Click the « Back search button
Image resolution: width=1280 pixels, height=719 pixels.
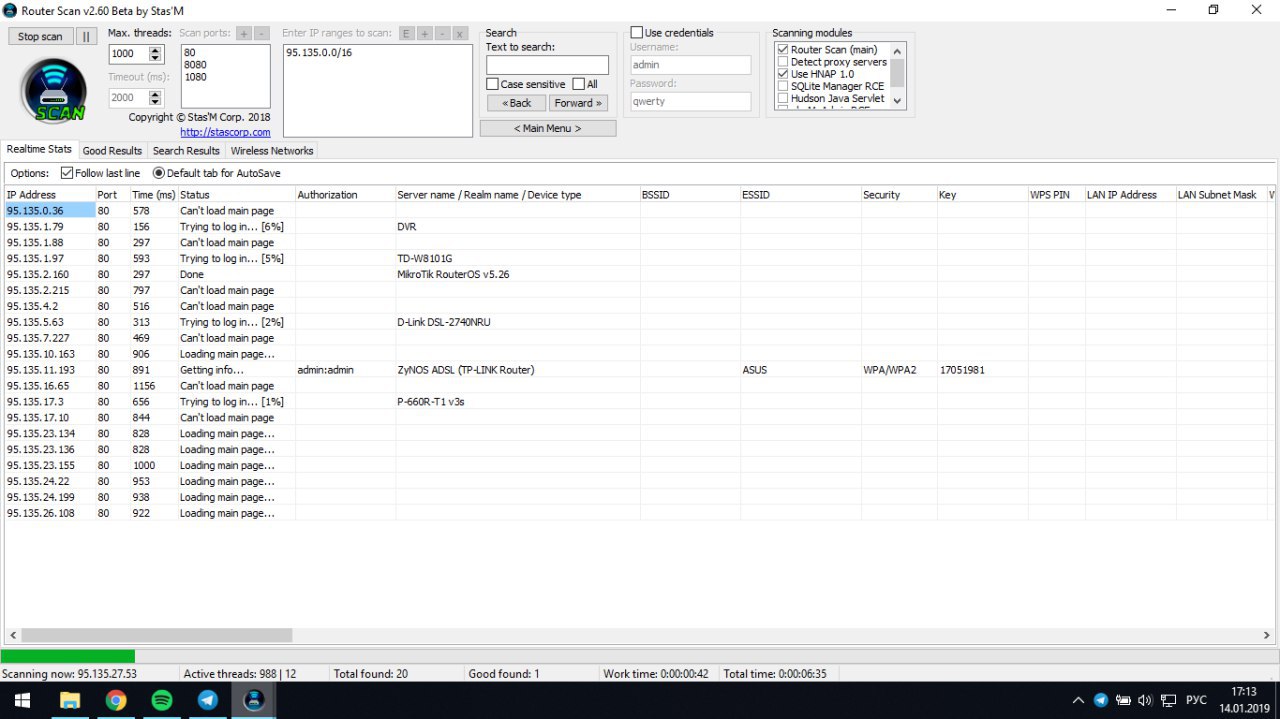[x=516, y=103]
